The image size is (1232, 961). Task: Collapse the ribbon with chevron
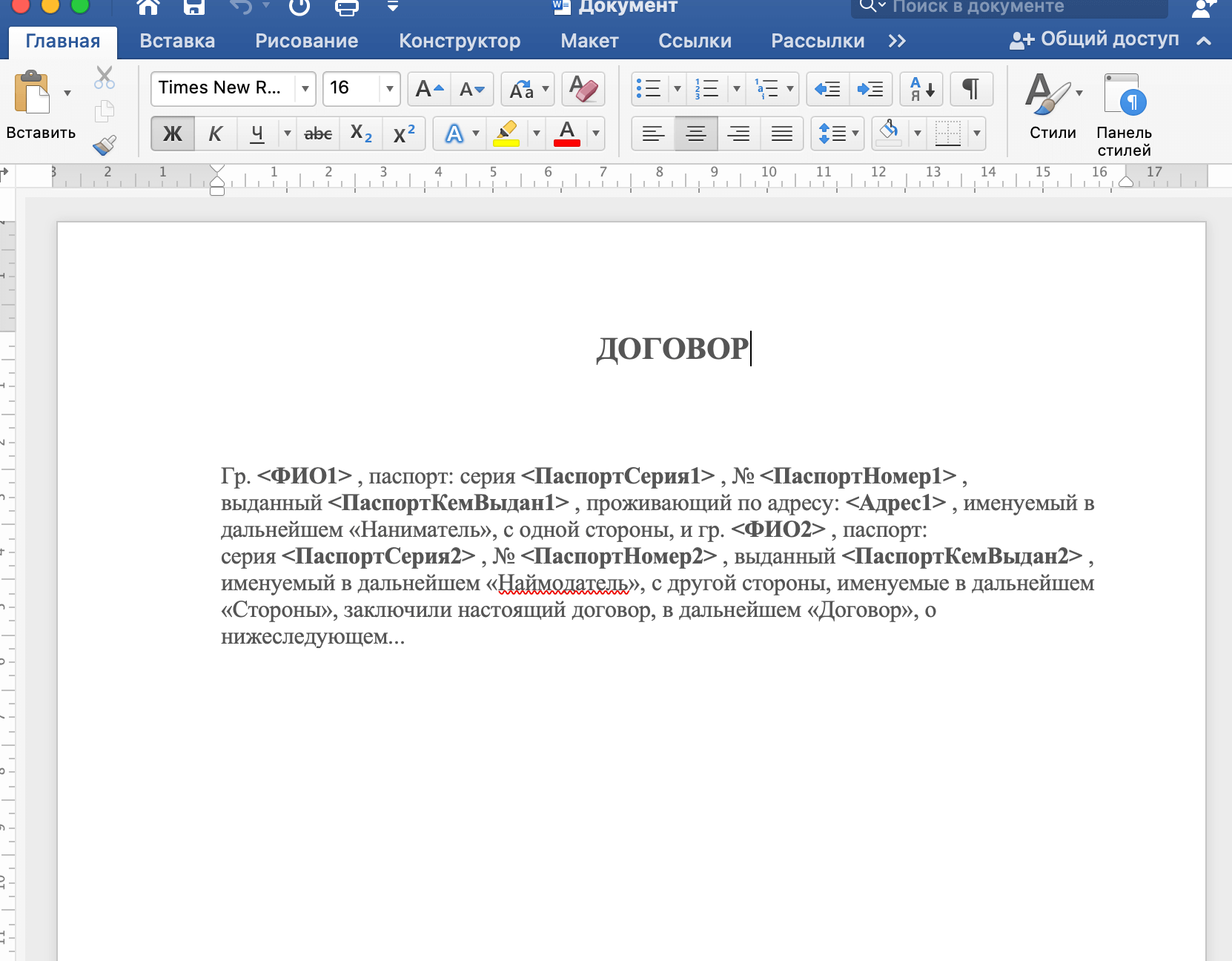click(x=1205, y=42)
